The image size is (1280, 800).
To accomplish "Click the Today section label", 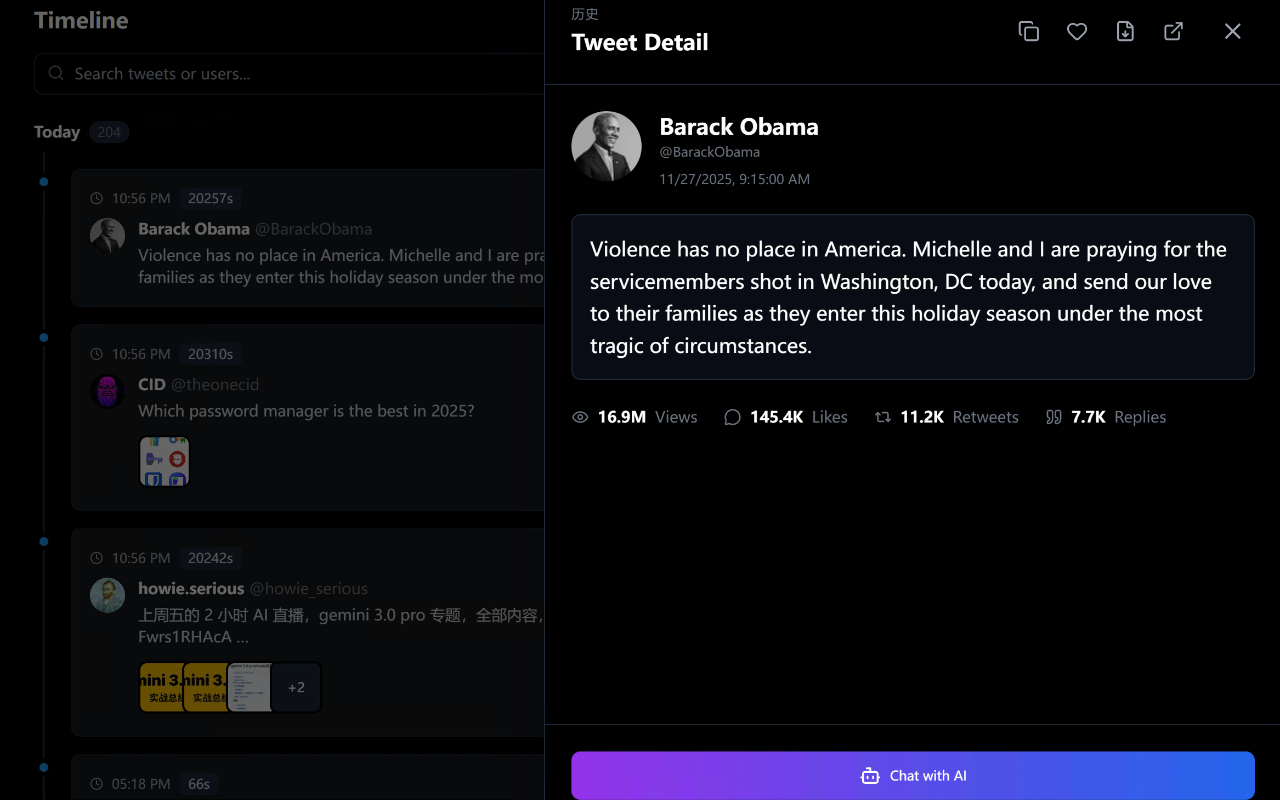I will [x=57, y=132].
